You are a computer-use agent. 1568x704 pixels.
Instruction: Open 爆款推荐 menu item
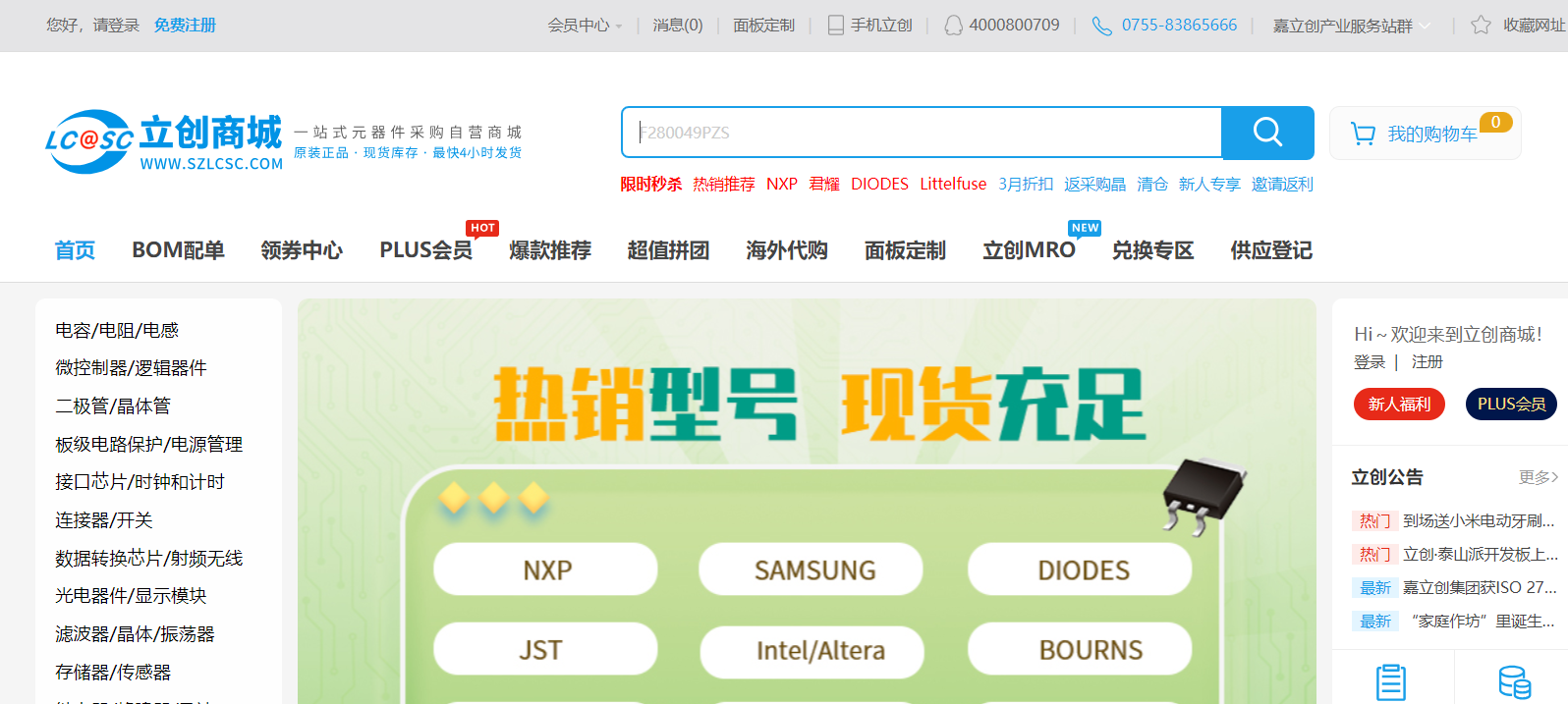coord(550,250)
